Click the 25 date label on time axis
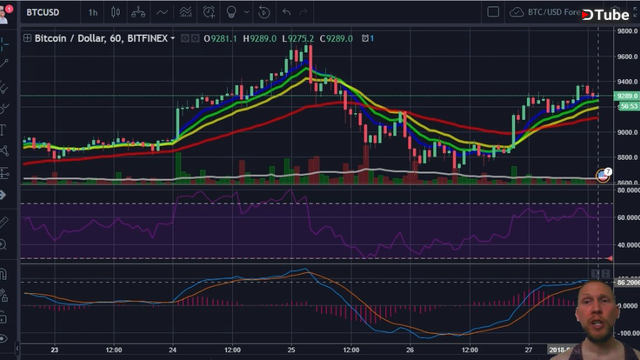This screenshot has height=360, width=640. [x=291, y=350]
